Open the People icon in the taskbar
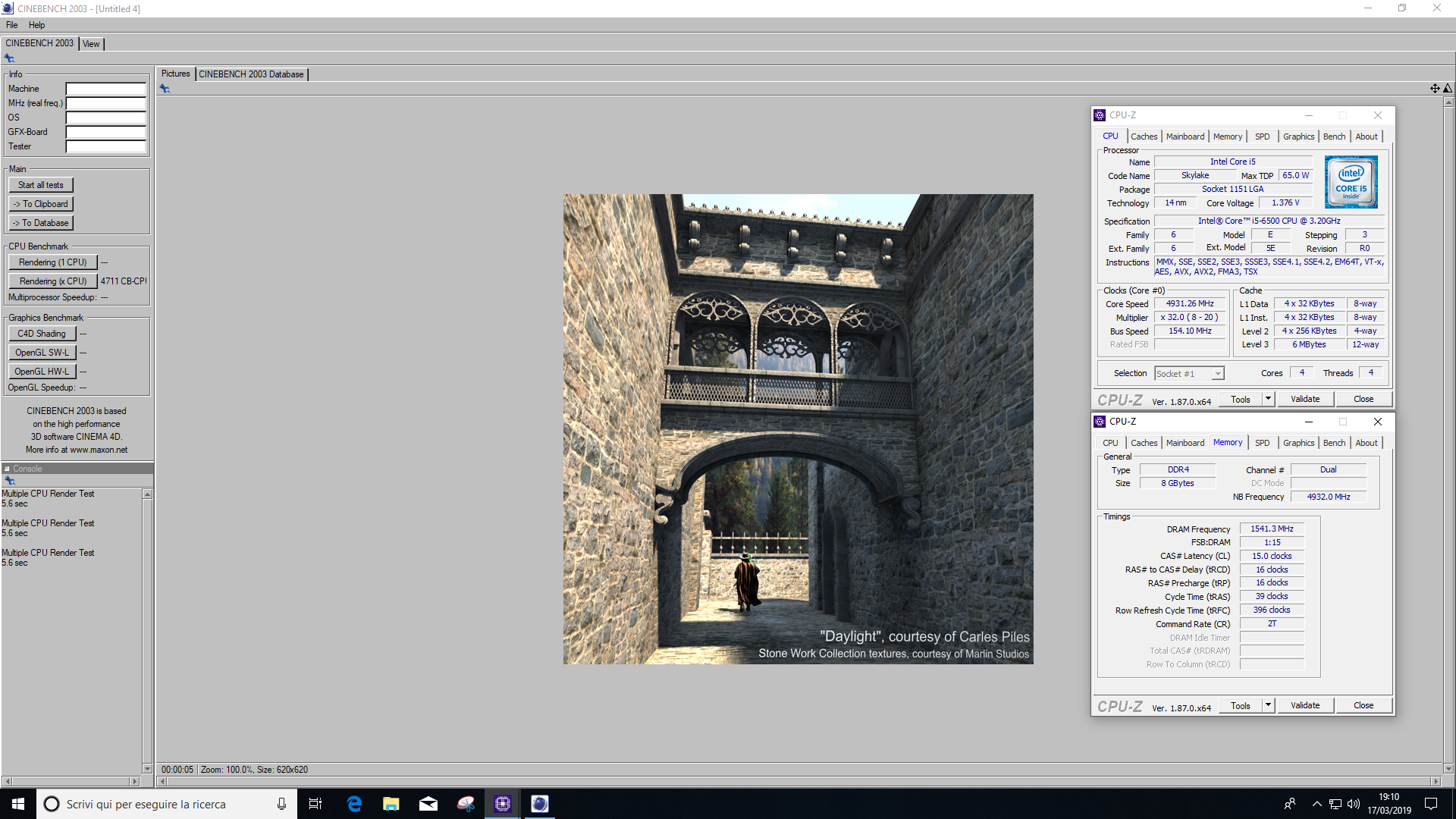 [1290, 804]
